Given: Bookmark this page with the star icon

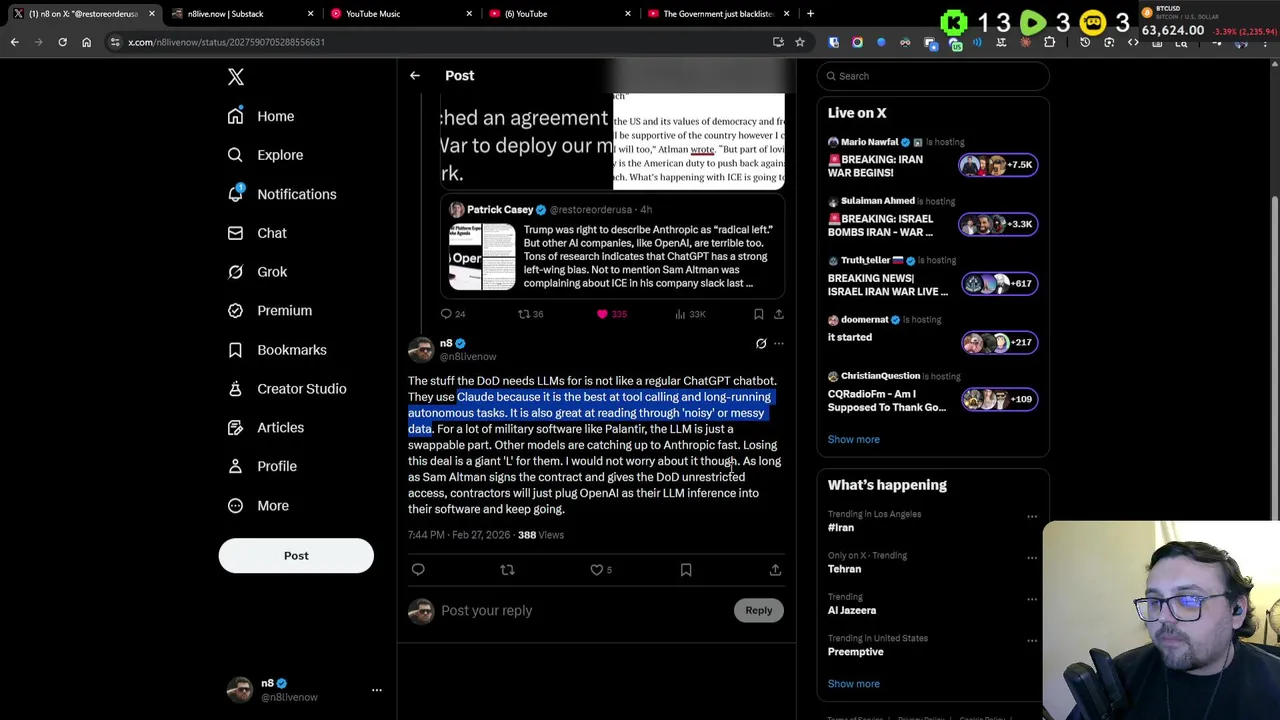Looking at the screenshot, I should tap(800, 42).
